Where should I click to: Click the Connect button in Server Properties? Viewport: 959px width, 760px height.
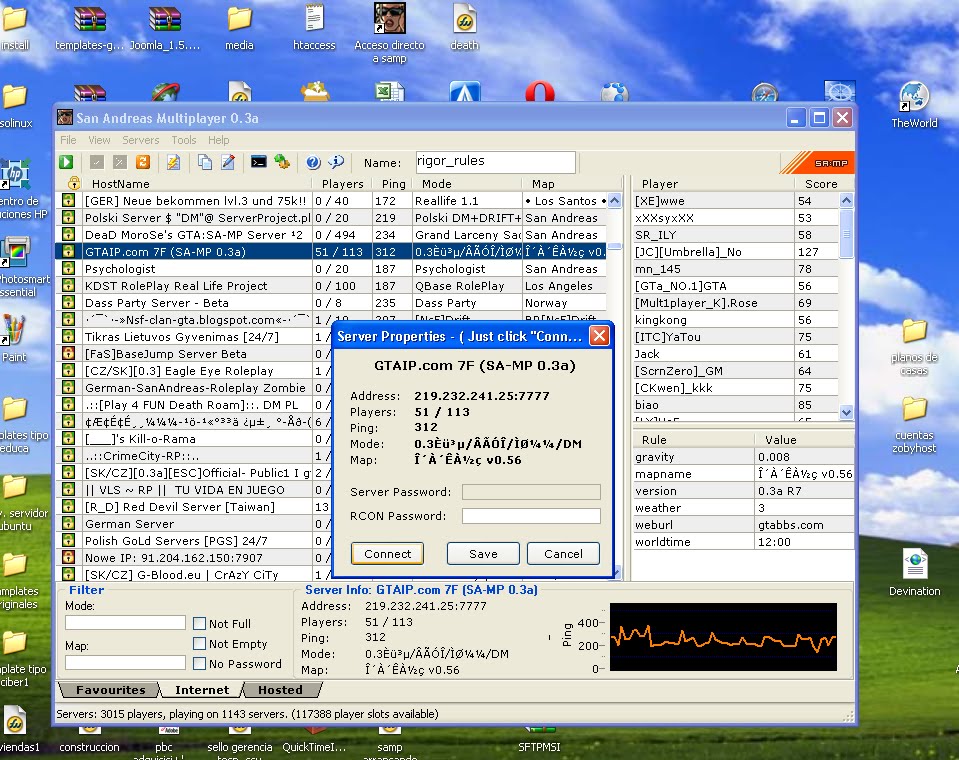(x=388, y=554)
